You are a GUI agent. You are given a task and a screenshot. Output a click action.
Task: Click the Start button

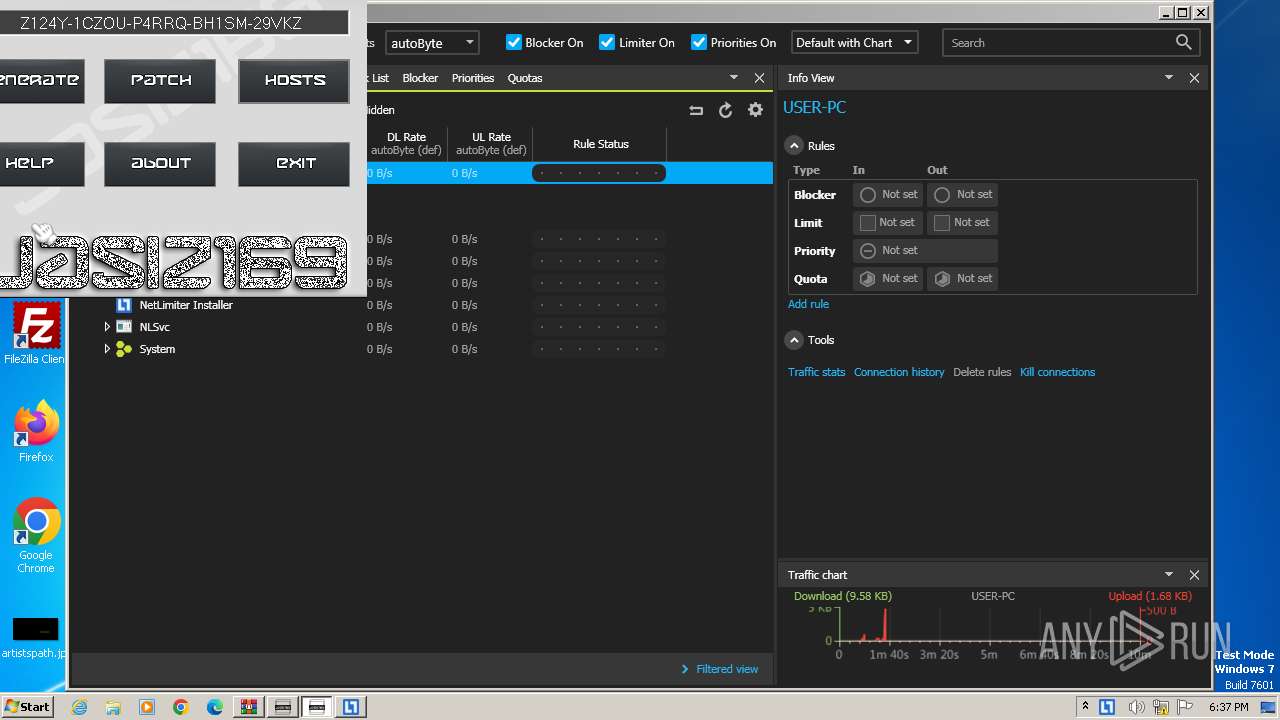(x=27, y=707)
